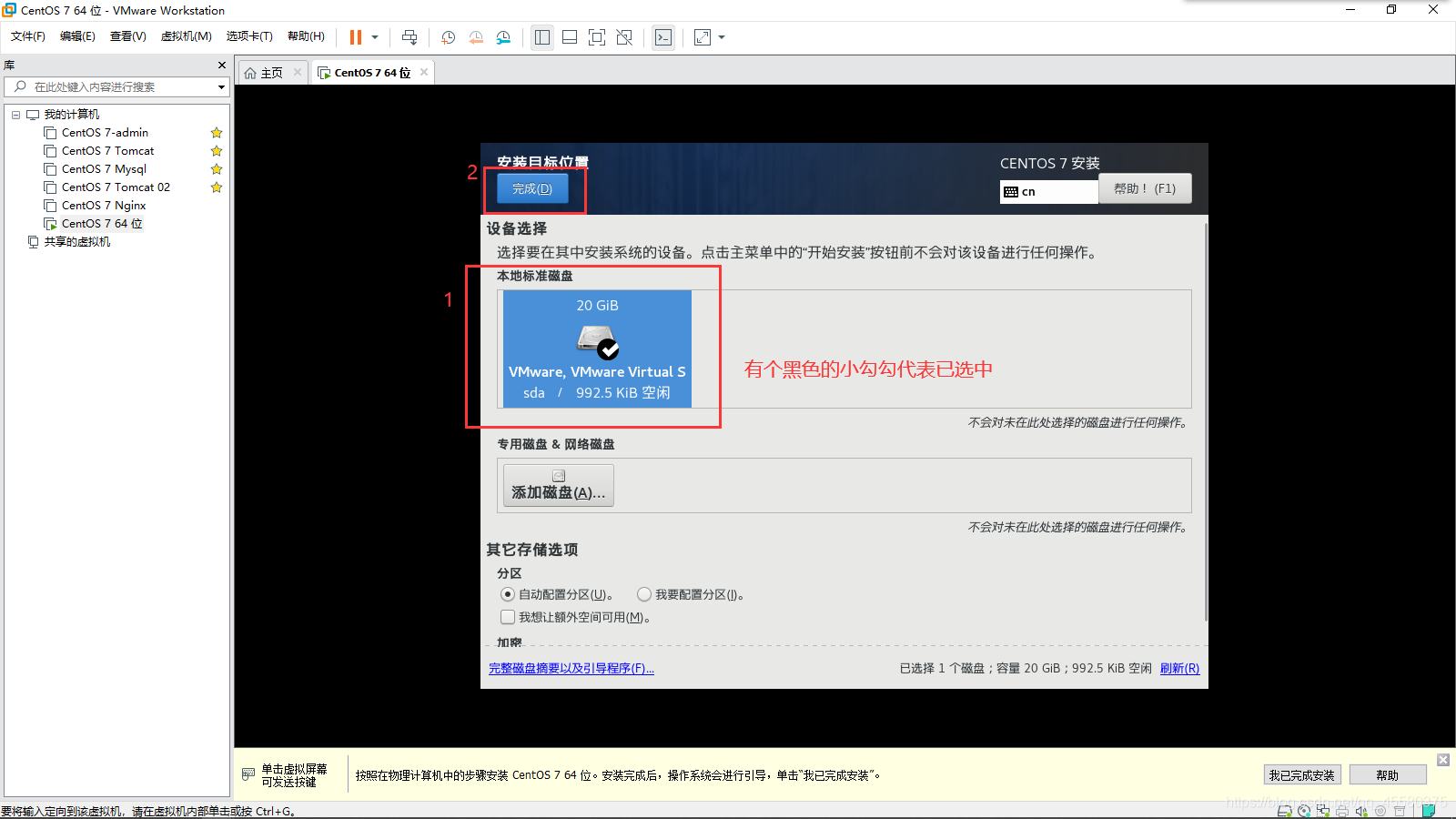Select CentOS 7 Tomcat 02 in the library
This screenshot has width=1456, height=819.
click(x=116, y=187)
